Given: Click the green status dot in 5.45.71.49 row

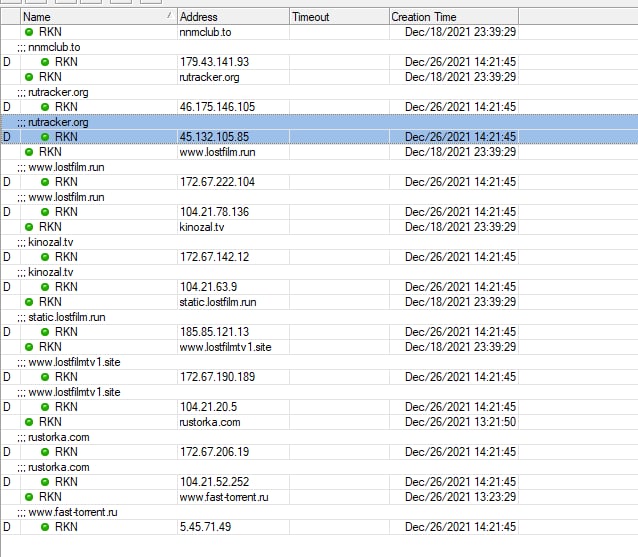Looking at the screenshot, I should [45, 527].
